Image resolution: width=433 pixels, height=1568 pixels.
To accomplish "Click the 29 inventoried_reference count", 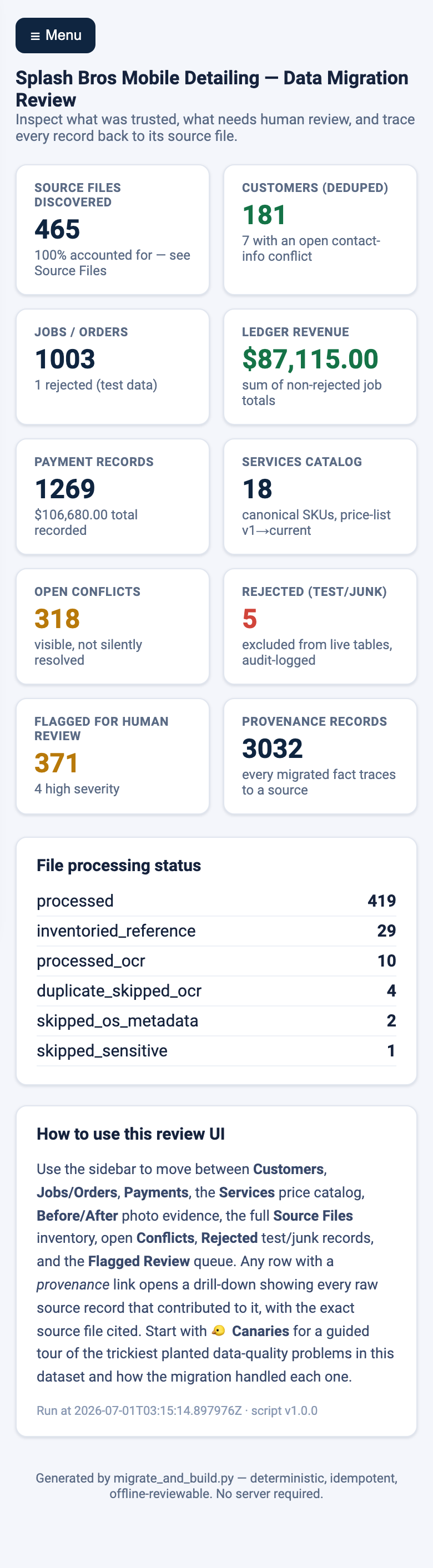I will [387, 930].
